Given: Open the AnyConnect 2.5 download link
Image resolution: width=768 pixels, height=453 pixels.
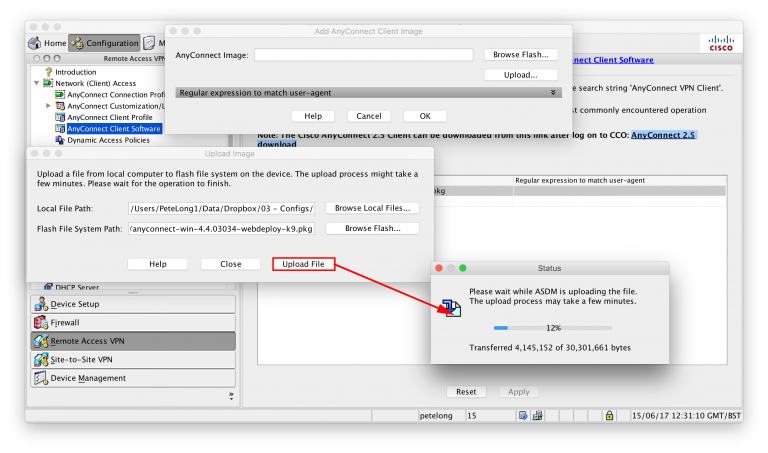Looking at the screenshot, I should pos(663,135).
